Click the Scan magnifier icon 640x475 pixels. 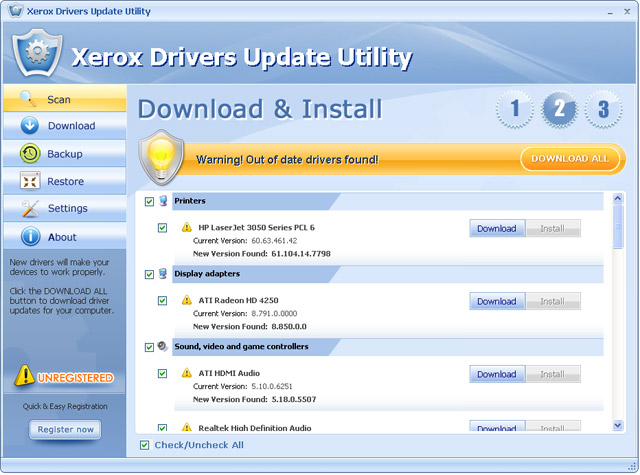28,98
